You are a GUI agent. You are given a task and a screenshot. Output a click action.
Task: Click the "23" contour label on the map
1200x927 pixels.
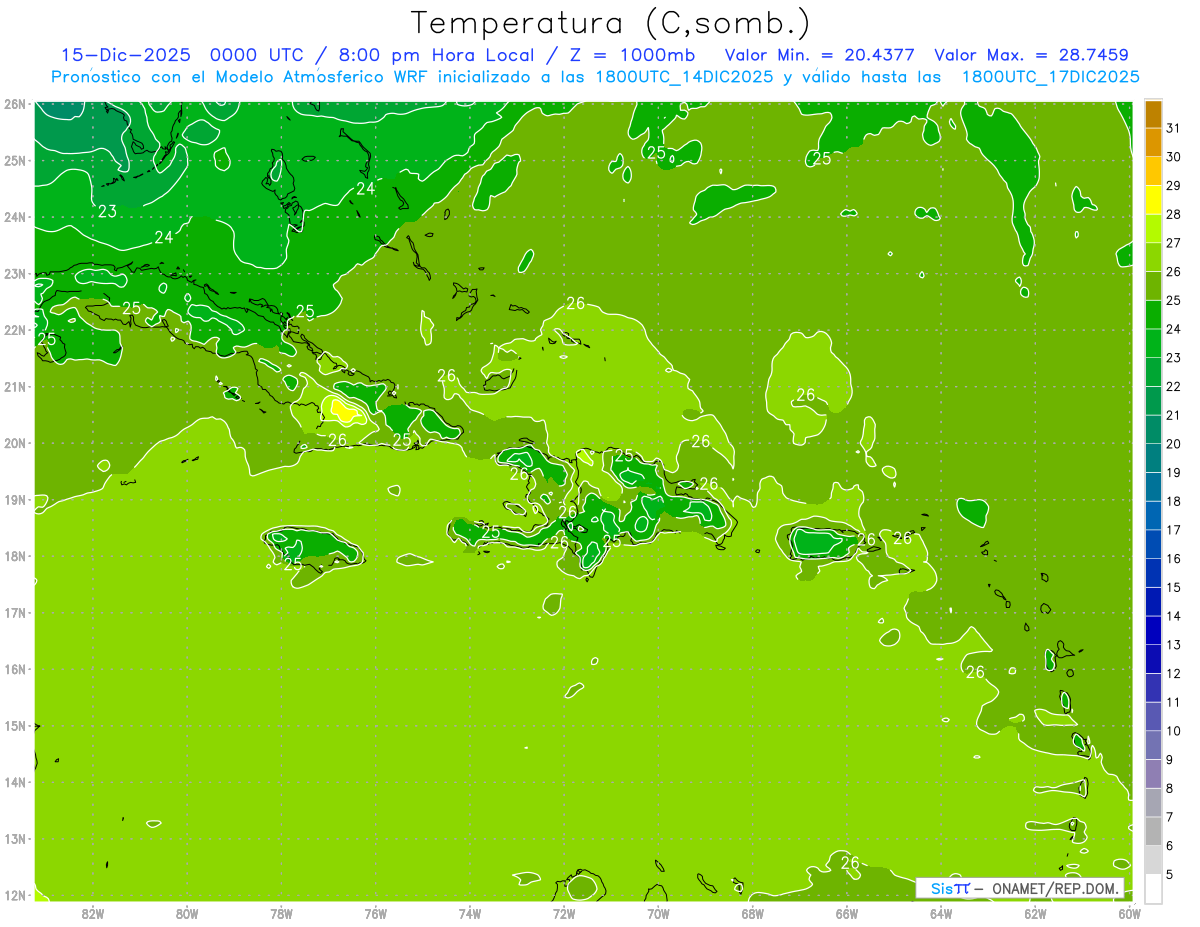[108, 211]
